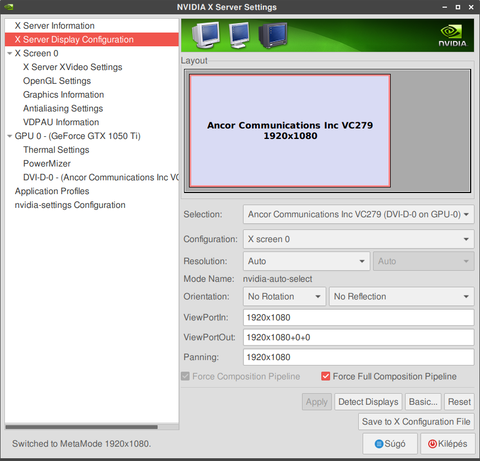Viewport: 480px width, 461px height.
Task: Open PowerMizer page
Action: (92, 163)
